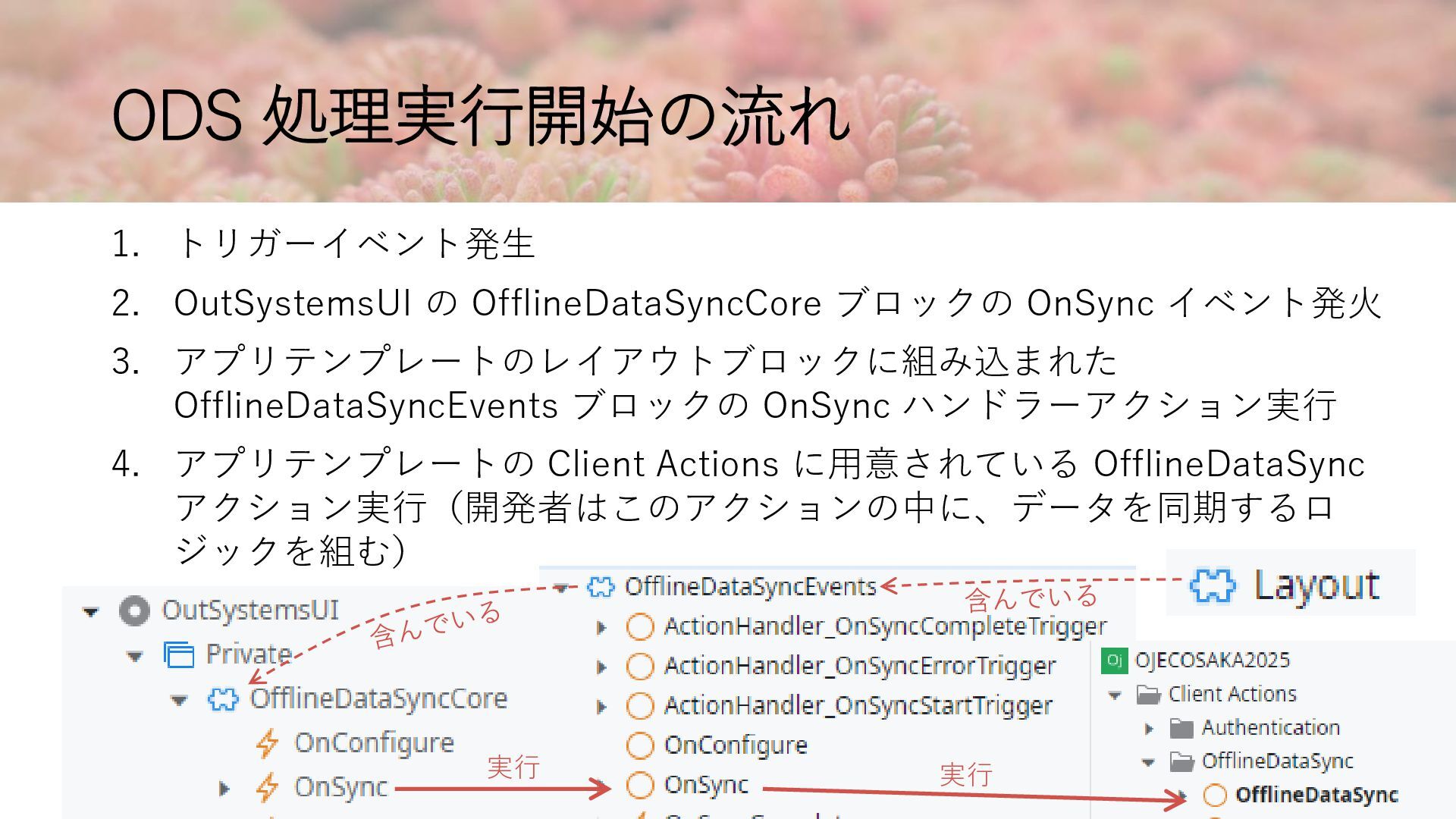Select the bold OfflineDataSync client action

tap(1316, 795)
